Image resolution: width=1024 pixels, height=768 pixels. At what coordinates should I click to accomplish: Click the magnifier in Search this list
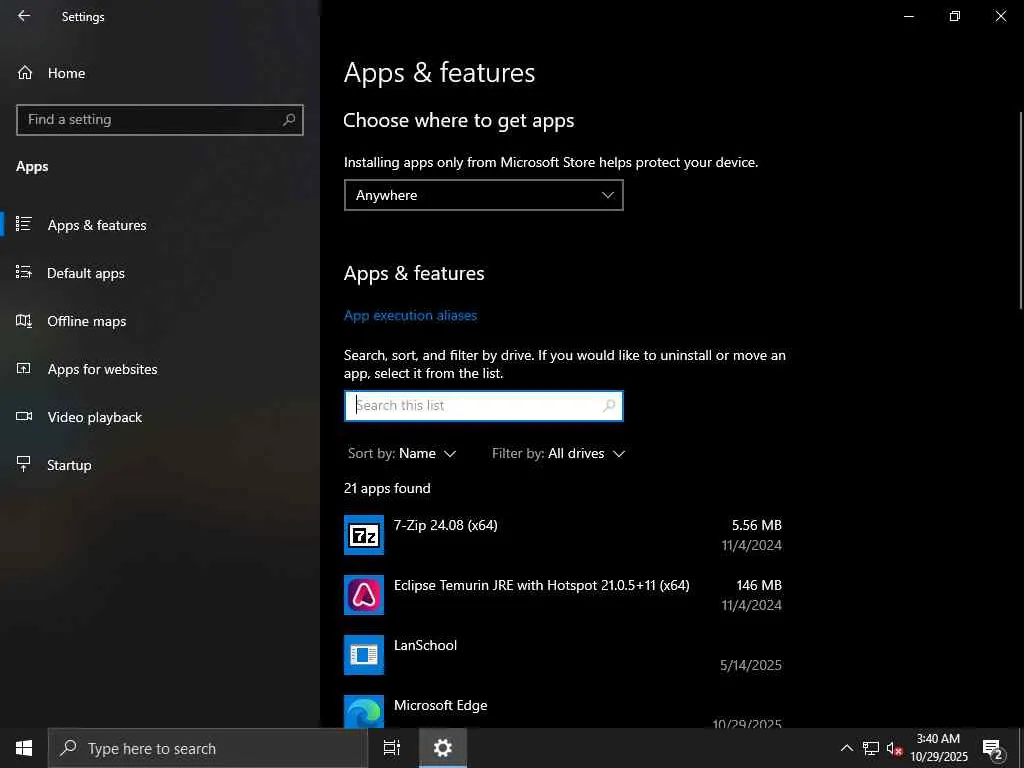click(x=609, y=406)
